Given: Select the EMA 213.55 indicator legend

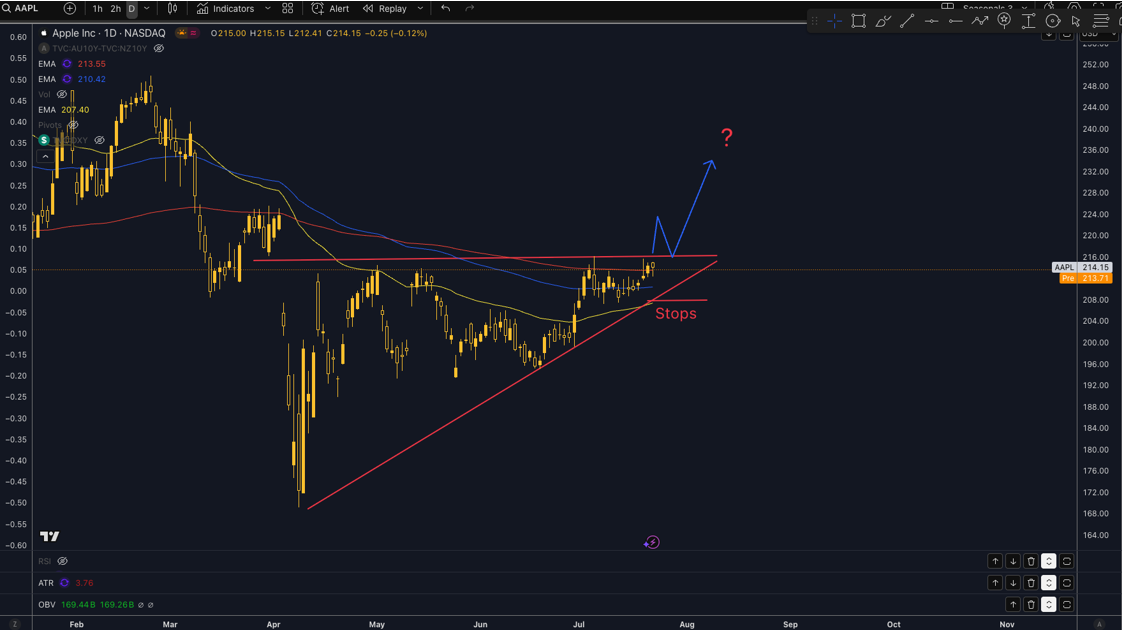Looking at the screenshot, I should click(x=72, y=64).
